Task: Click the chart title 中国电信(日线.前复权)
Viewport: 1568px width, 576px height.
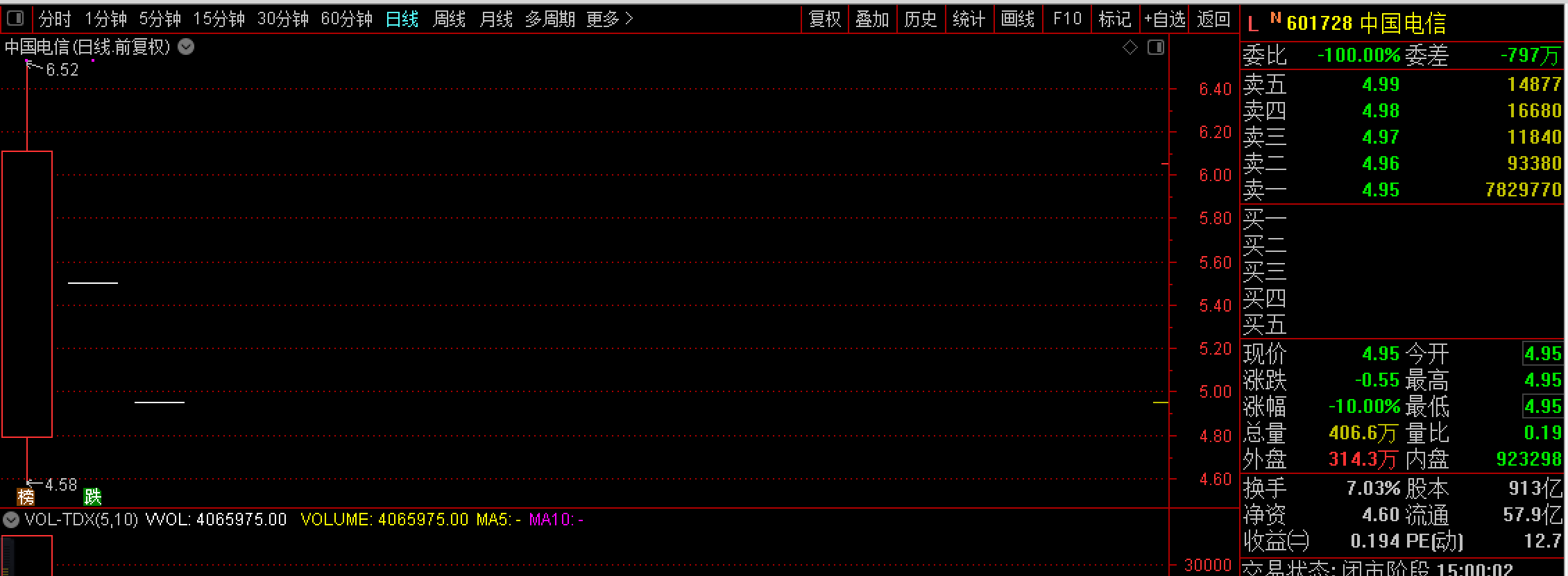Action: pos(87,46)
